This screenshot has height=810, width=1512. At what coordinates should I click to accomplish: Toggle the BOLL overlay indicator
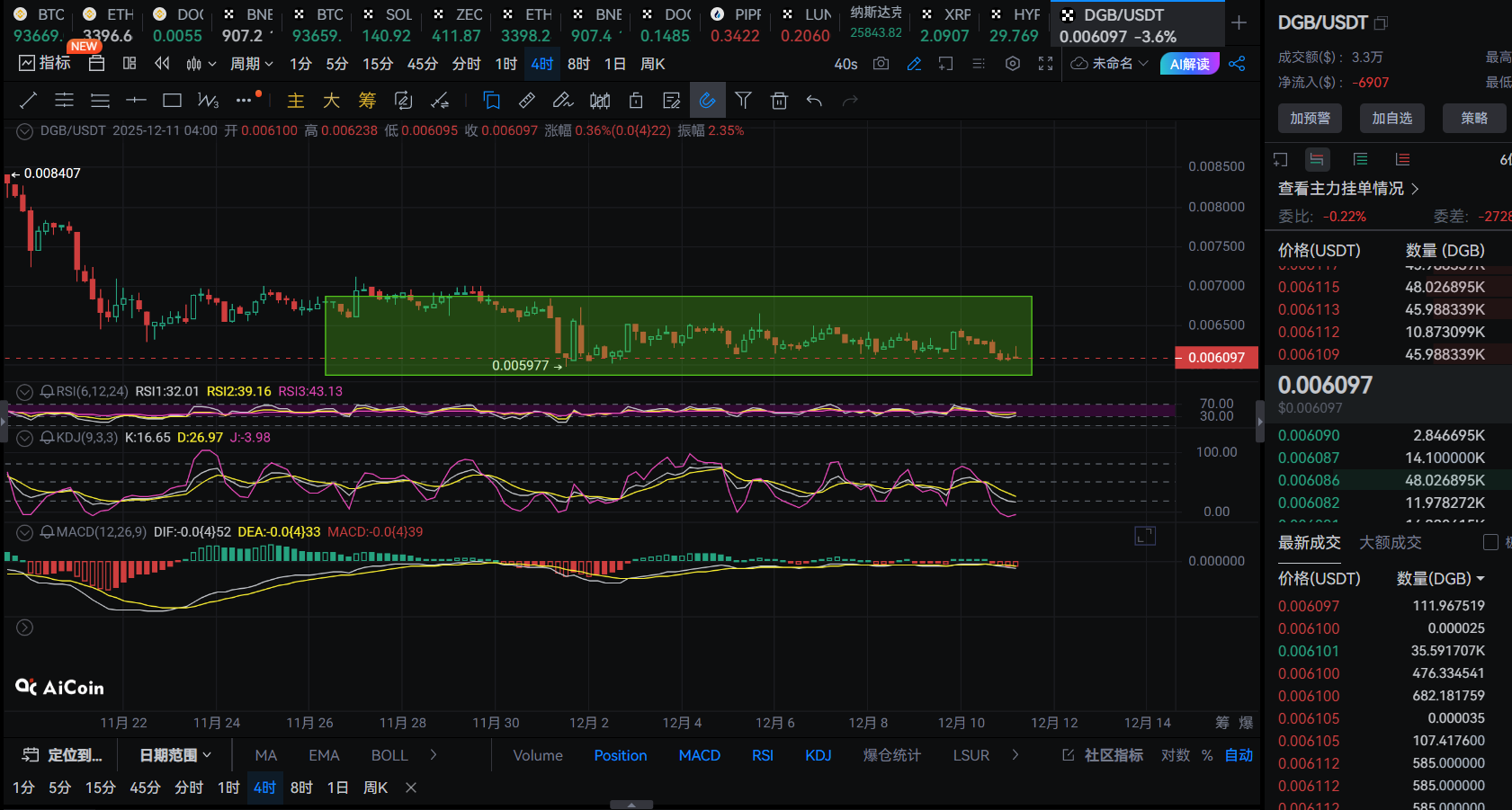pyautogui.click(x=389, y=755)
